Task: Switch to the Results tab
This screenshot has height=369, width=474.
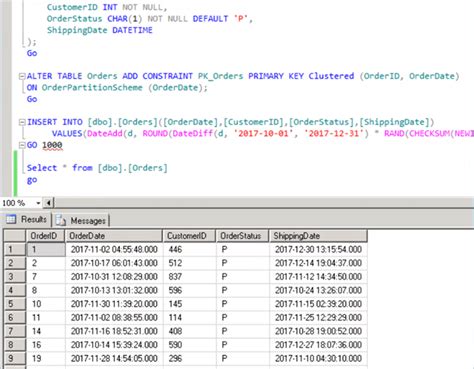Action: point(26,220)
